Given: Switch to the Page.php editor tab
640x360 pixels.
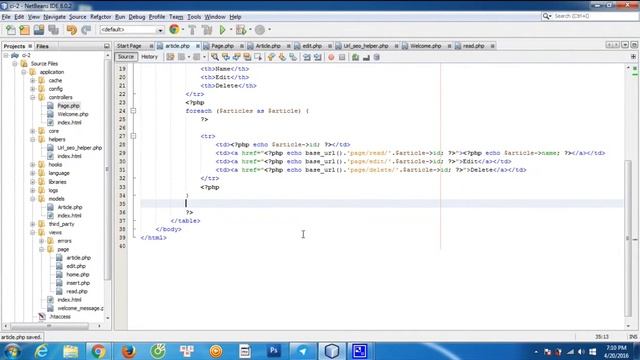Looking at the screenshot, I should tap(222, 46).
